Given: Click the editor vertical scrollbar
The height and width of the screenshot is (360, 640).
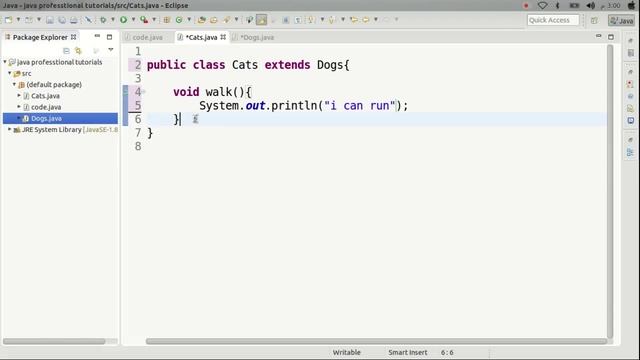Looking at the screenshot, I should [x=610, y=191].
